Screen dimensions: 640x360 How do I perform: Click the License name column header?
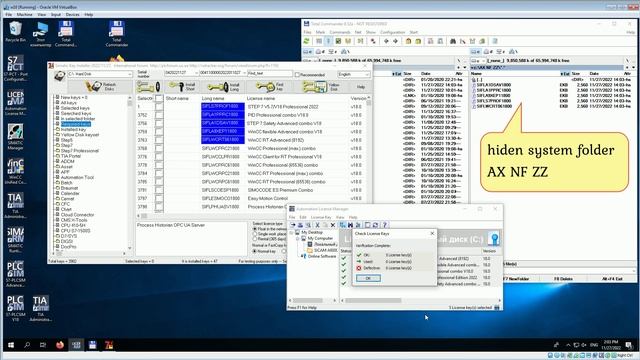click(261, 98)
